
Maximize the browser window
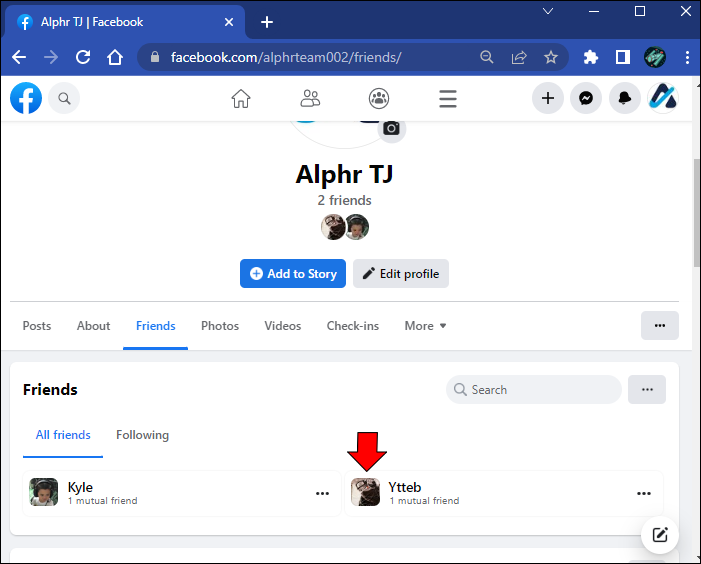[x=640, y=11]
